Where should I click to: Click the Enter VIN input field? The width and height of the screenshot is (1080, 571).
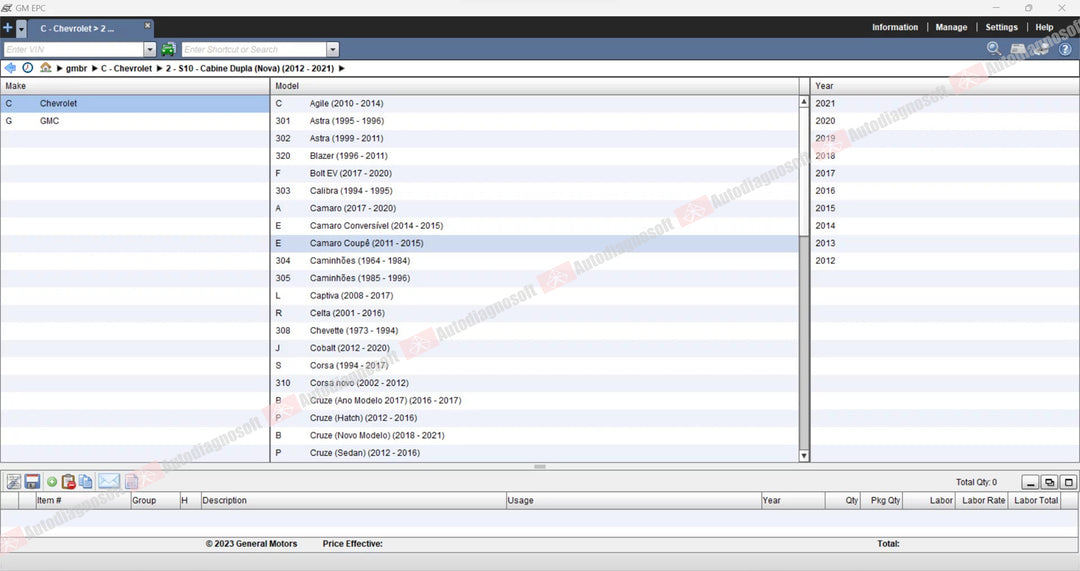click(74, 50)
